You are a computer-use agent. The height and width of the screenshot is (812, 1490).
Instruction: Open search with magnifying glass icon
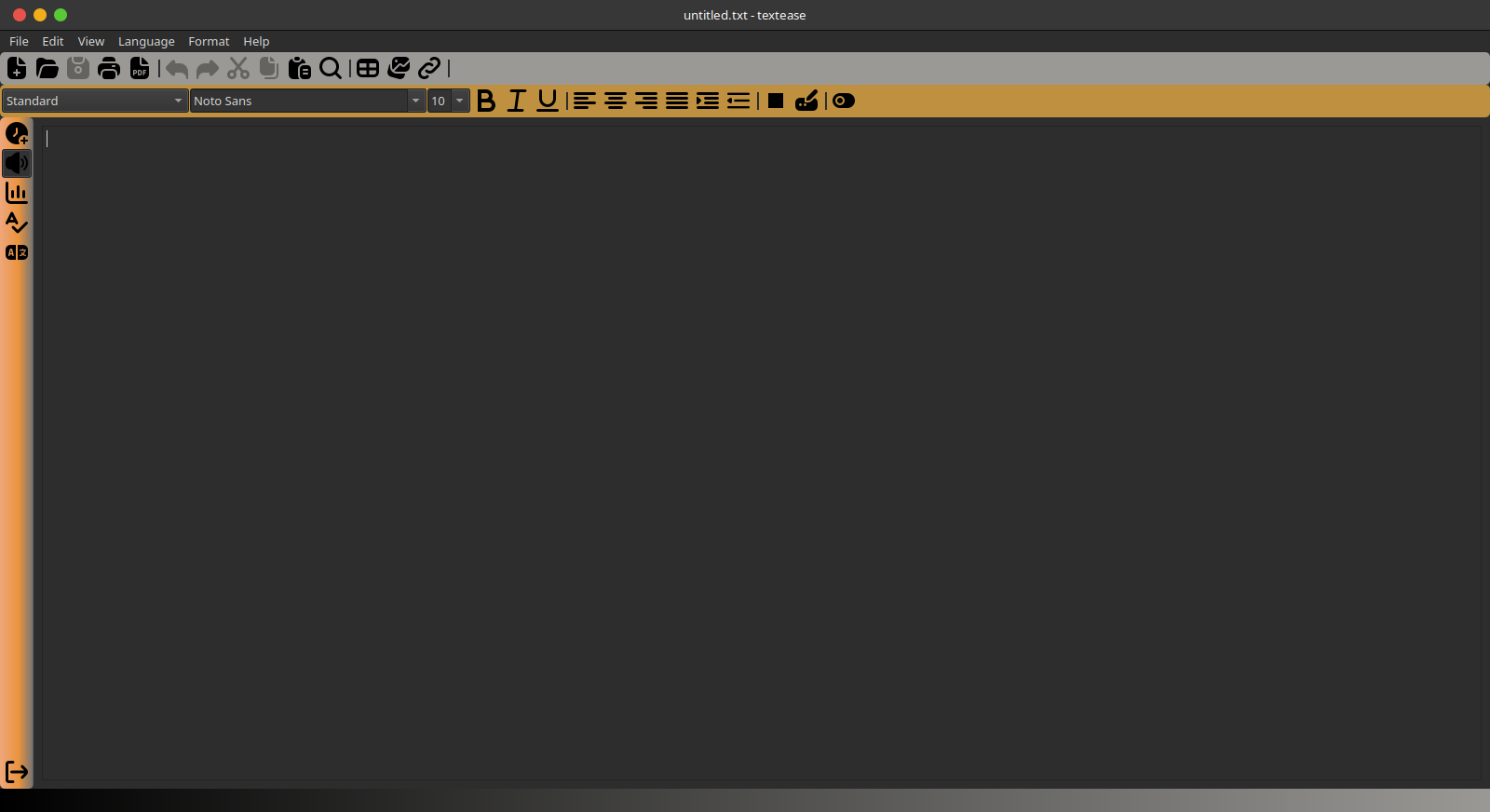click(x=331, y=68)
